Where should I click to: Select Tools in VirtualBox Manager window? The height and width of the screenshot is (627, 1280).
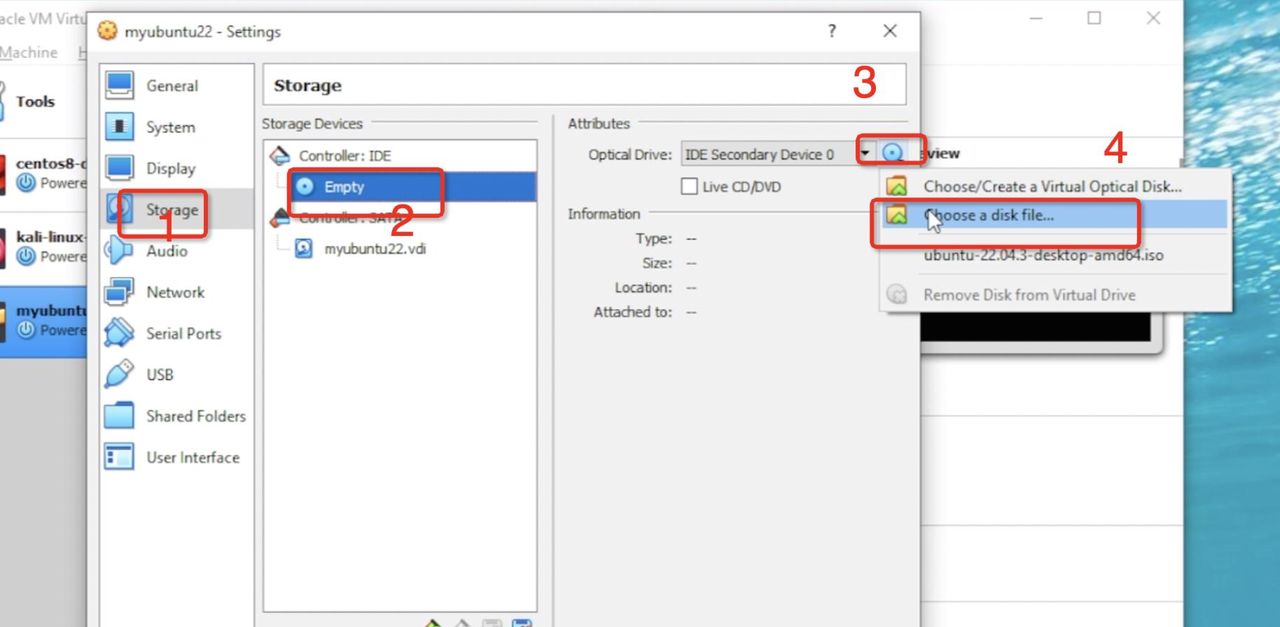[x=43, y=101]
